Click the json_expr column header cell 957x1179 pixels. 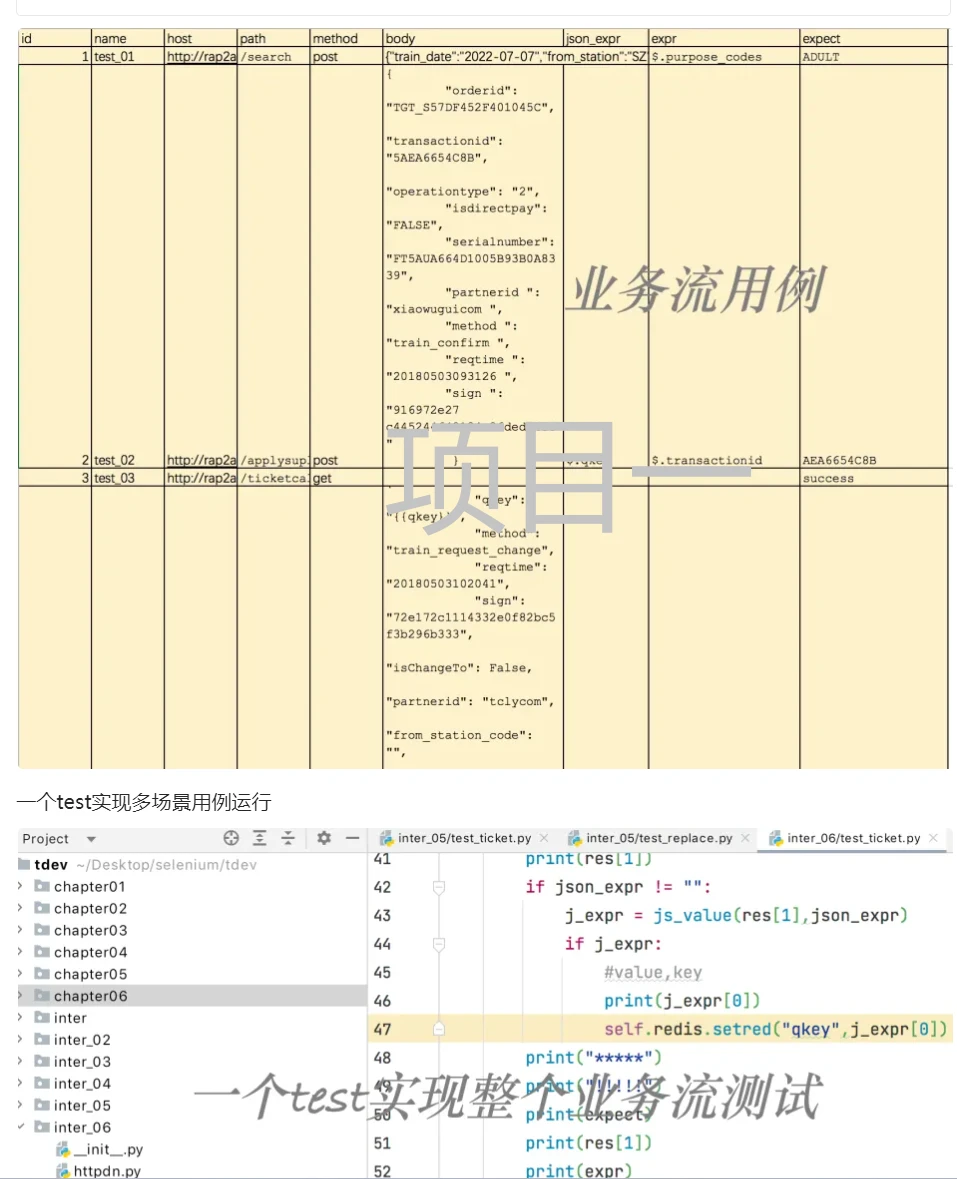606,38
